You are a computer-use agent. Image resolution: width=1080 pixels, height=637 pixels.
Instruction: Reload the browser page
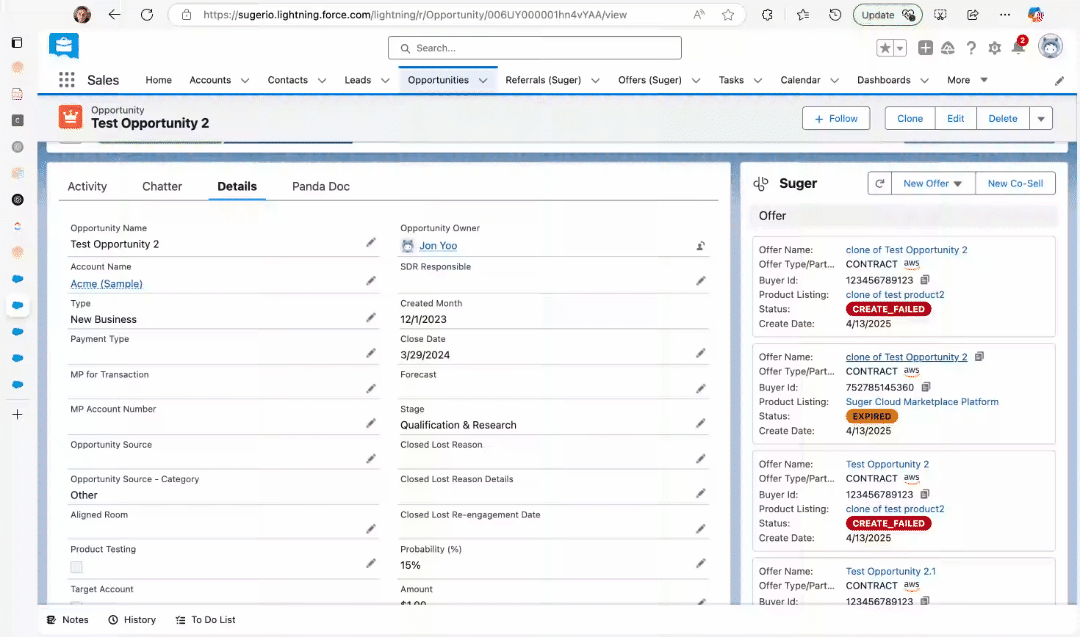[147, 14]
